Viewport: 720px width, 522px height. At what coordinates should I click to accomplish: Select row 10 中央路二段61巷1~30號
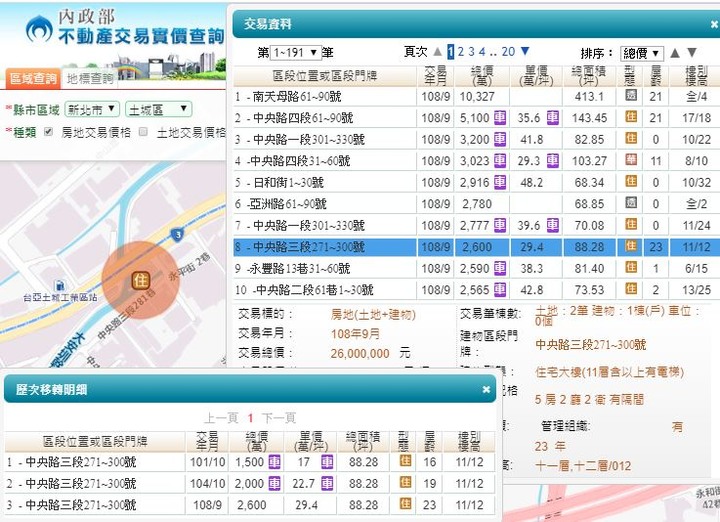click(x=476, y=290)
